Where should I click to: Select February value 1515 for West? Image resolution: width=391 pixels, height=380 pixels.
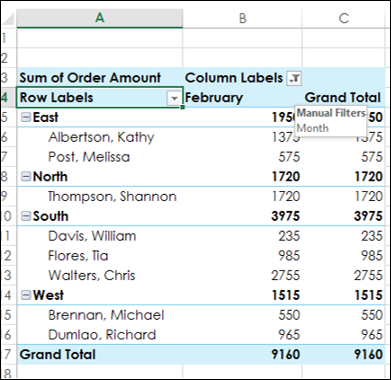coord(285,295)
